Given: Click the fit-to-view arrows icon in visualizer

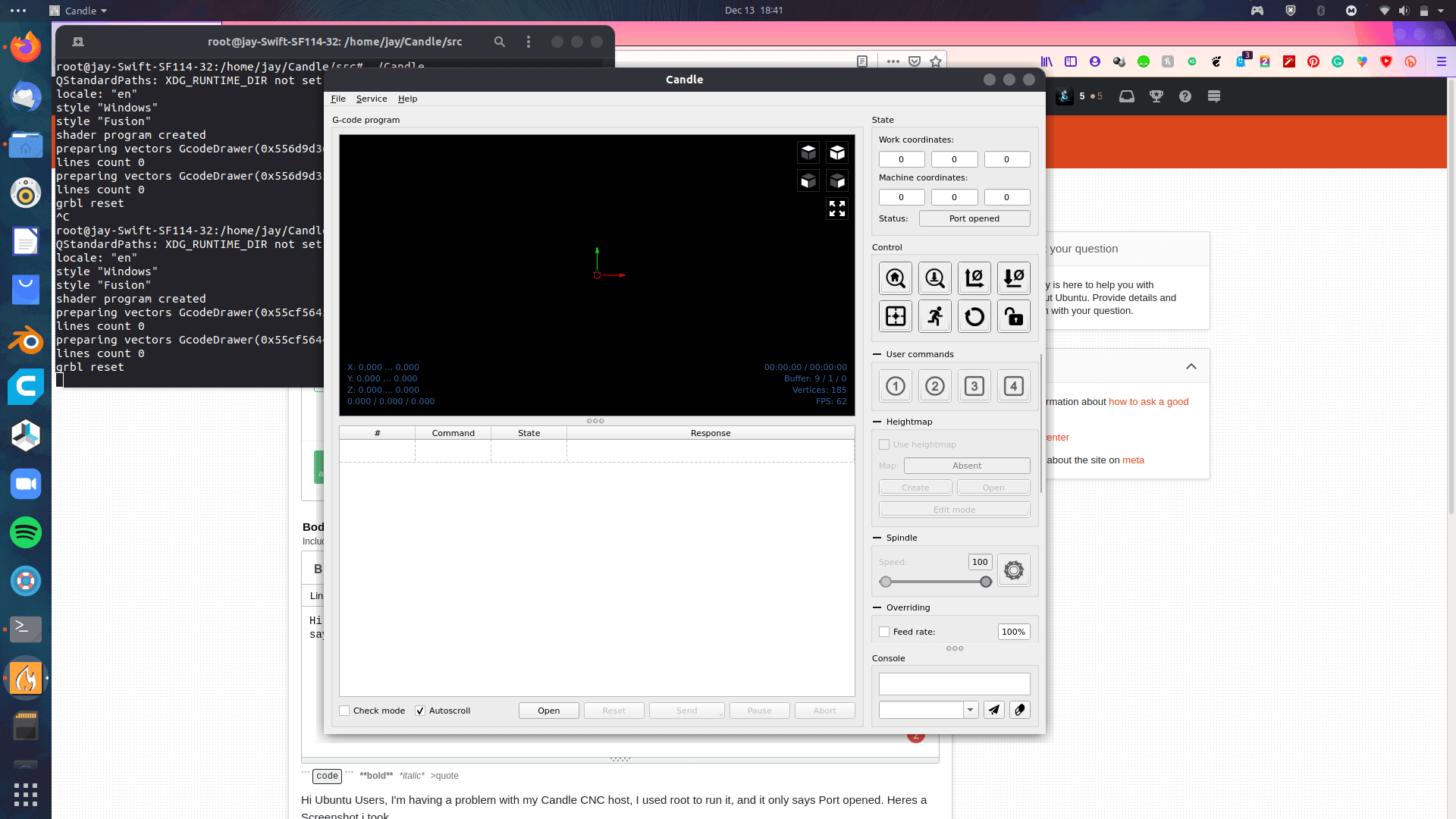Looking at the screenshot, I should pyautogui.click(x=837, y=209).
